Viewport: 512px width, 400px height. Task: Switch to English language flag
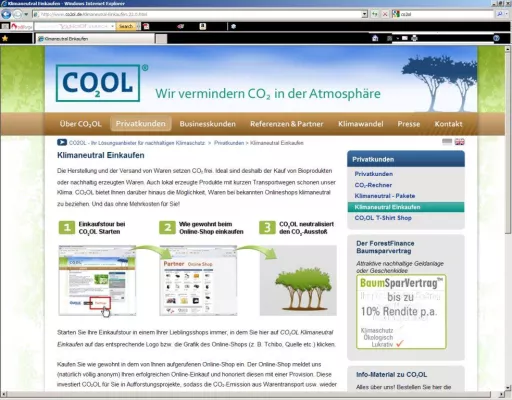pos(460,142)
